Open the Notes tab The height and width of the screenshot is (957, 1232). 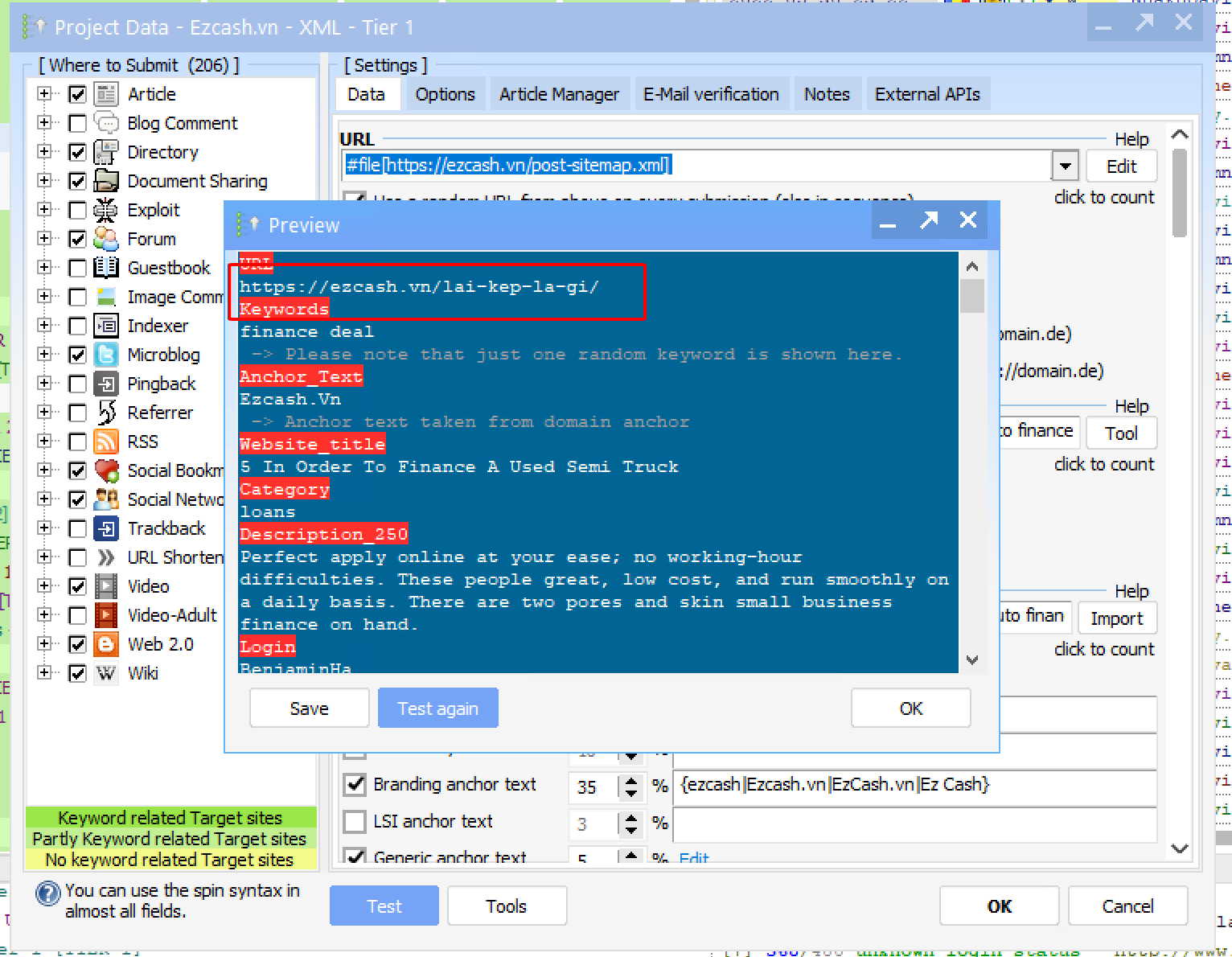pyautogui.click(x=827, y=94)
